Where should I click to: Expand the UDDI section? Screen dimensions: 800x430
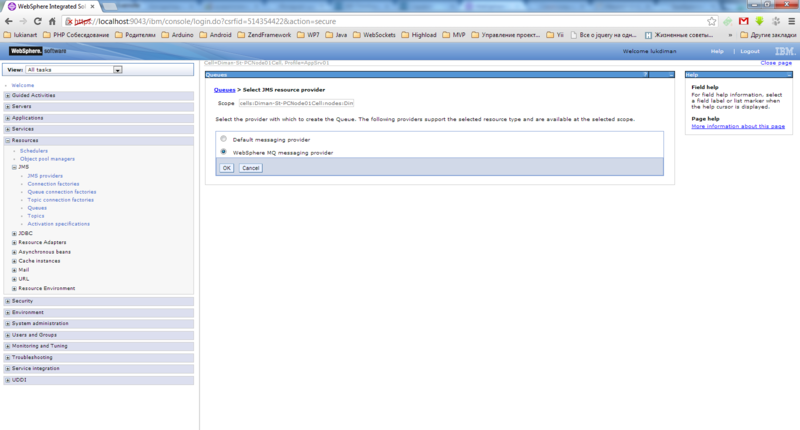(x=8, y=380)
